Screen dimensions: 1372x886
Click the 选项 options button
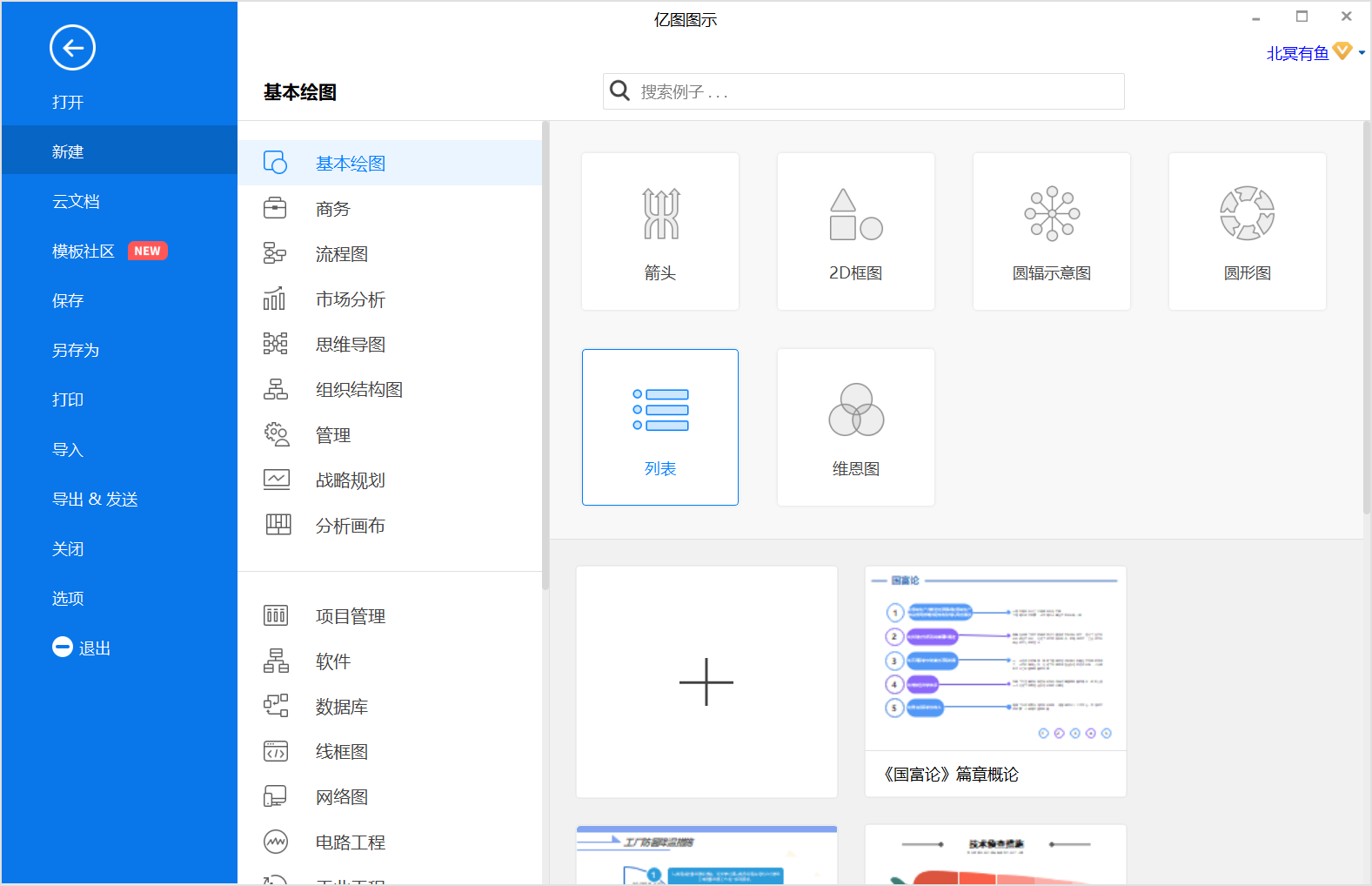tap(68, 599)
